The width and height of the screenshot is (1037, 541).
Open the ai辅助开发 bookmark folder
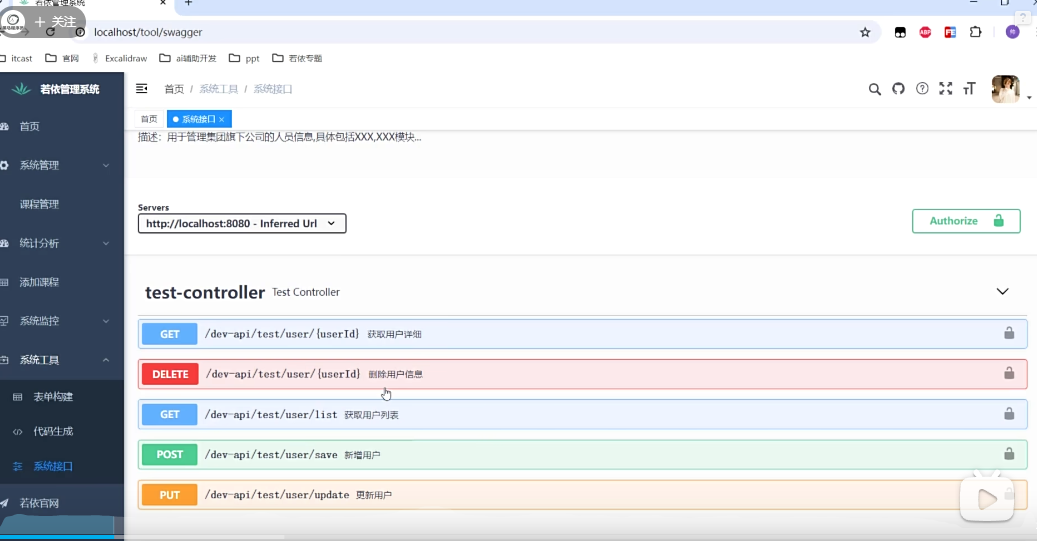(x=188, y=58)
